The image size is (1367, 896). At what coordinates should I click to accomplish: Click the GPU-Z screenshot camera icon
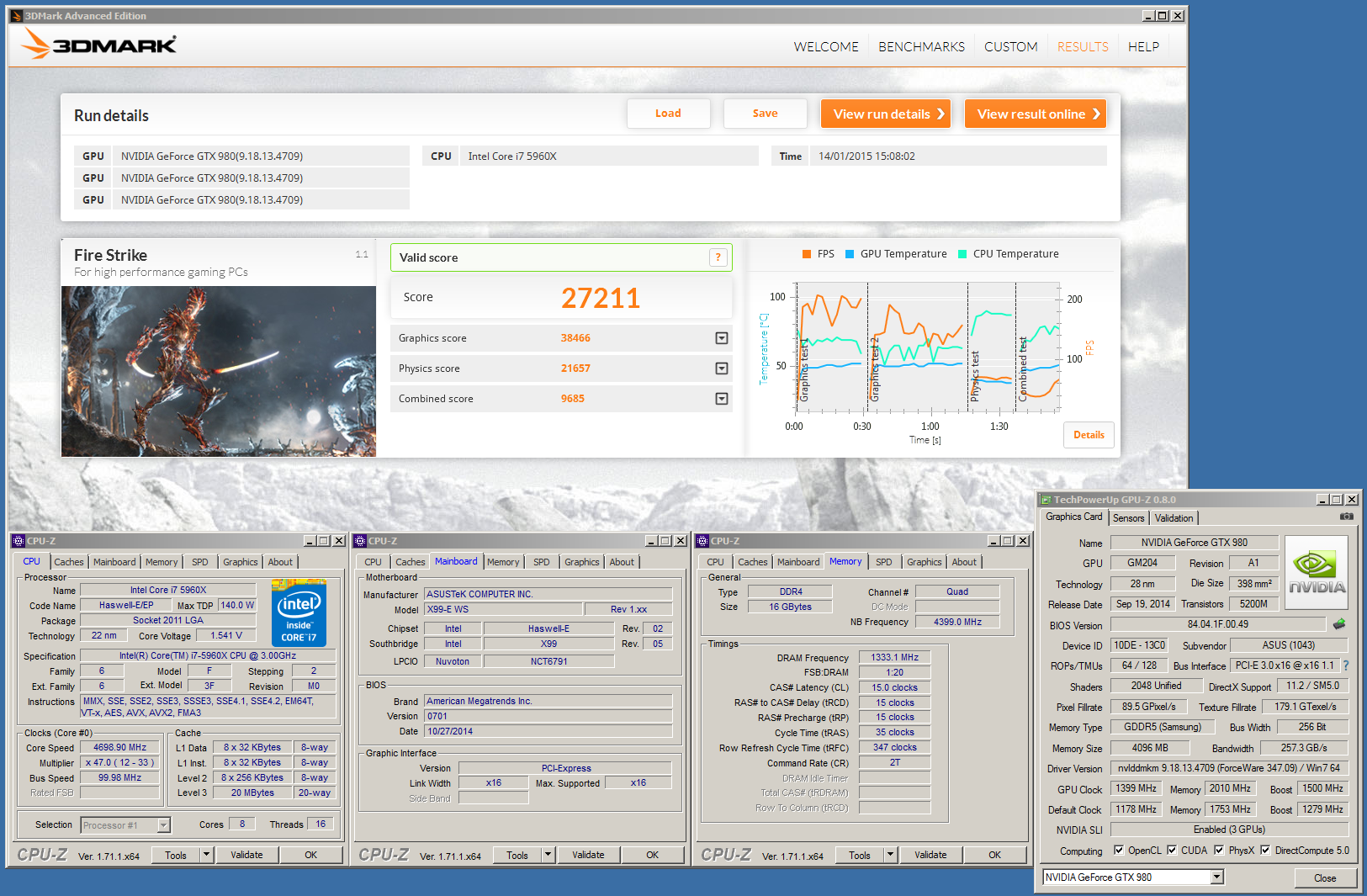(x=1347, y=517)
